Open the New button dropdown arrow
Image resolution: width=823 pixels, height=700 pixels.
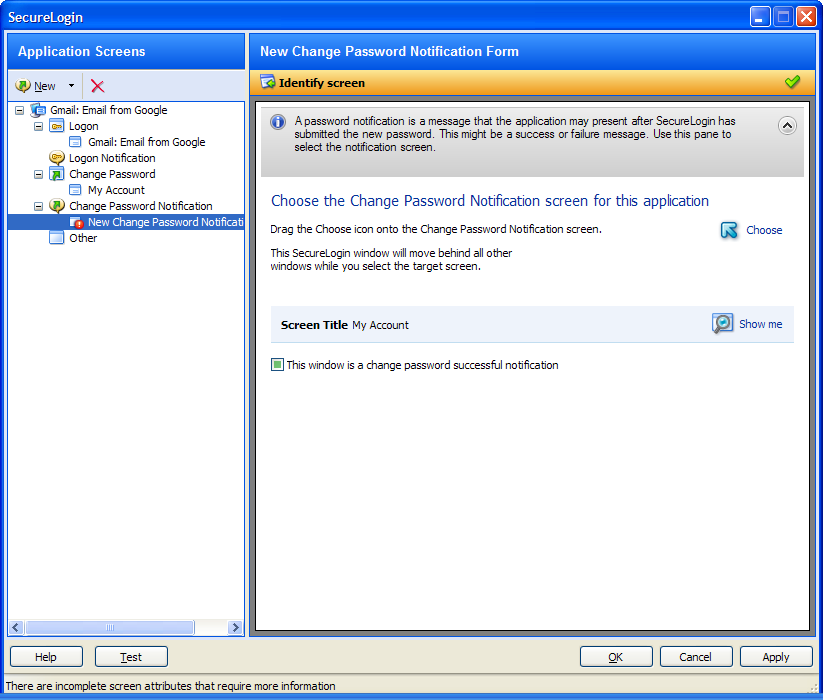[71, 86]
